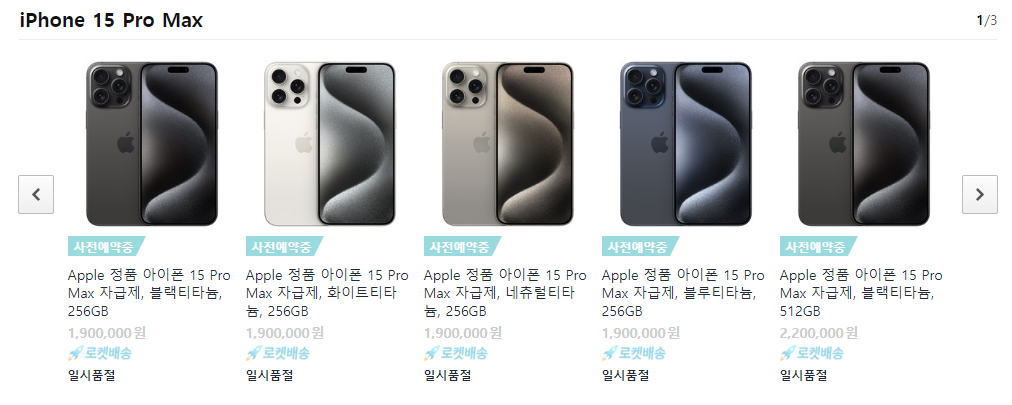The width and height of the screenshot is (1012, 405).
Task: Open the Natural Titanium 256GB phone image
Action: coord(508,144)
